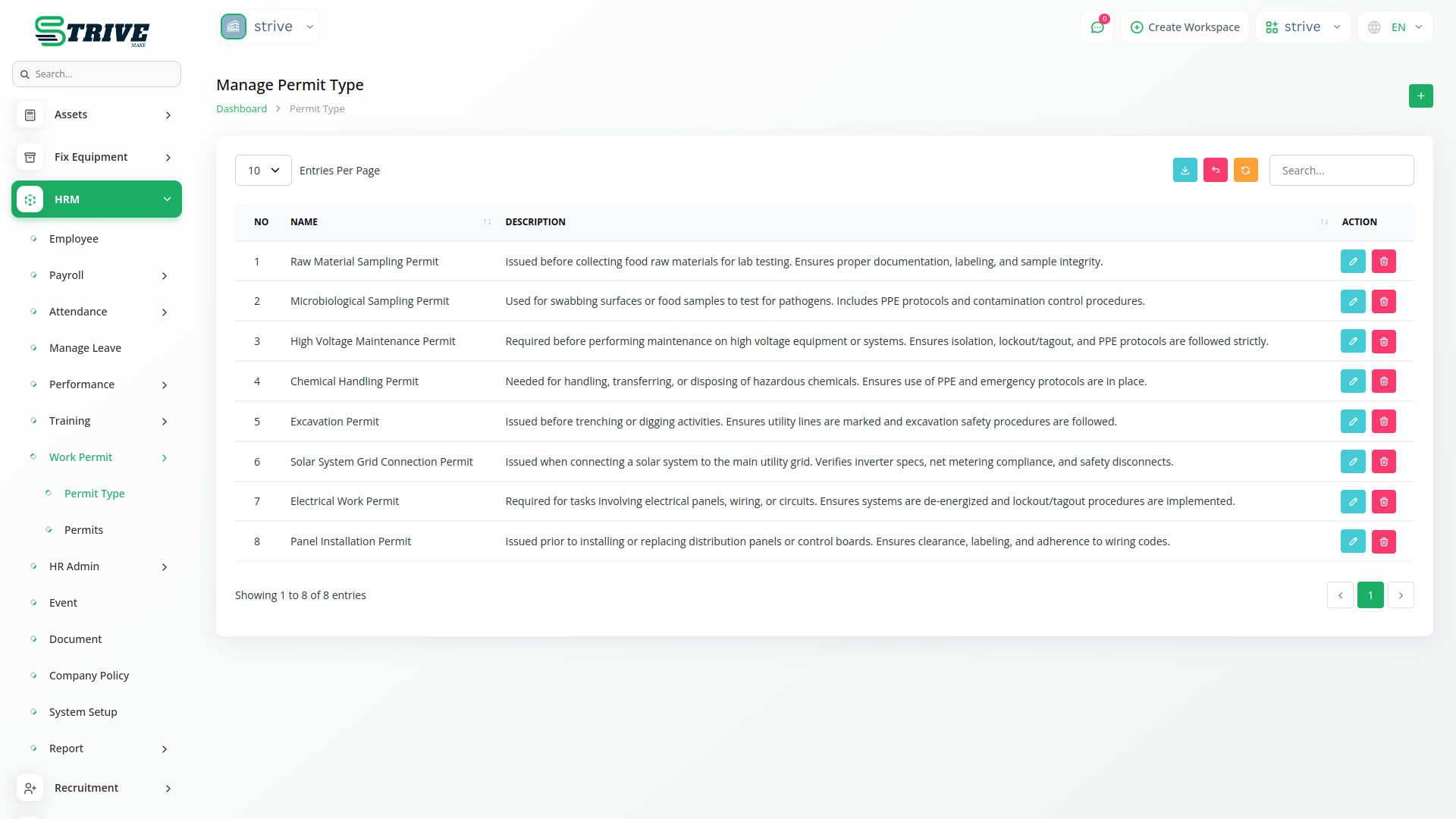1456x819 pixels.
Task: Open the EN language dropdown
Action: (1397, 27)
